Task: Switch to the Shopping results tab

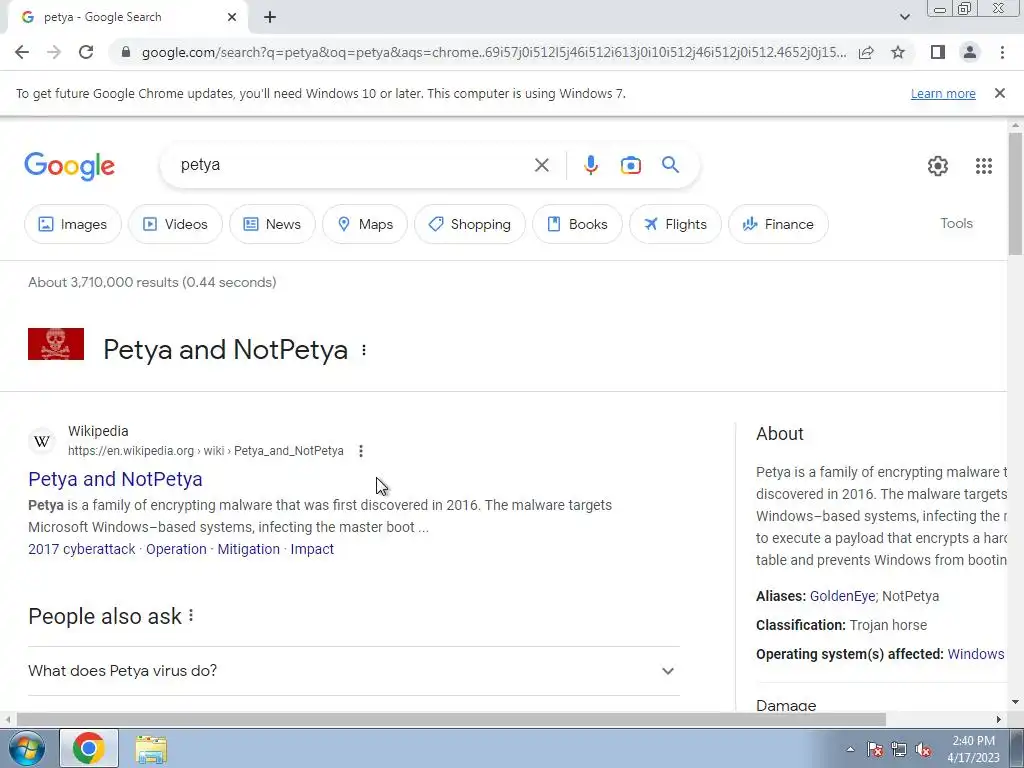Action: pyautogui.click(x=470, y=224)
